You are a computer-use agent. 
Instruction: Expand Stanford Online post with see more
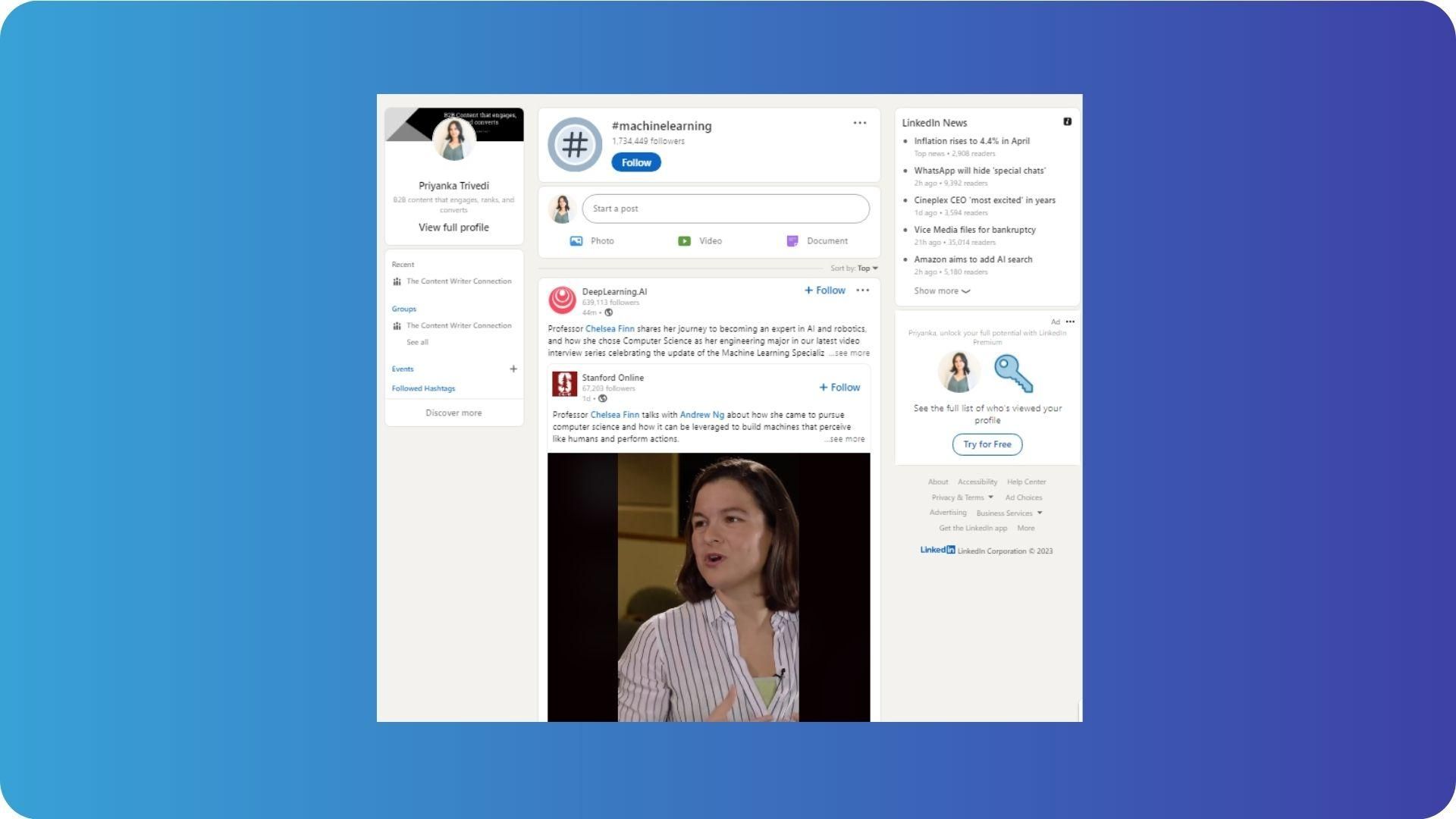point(845,439)
